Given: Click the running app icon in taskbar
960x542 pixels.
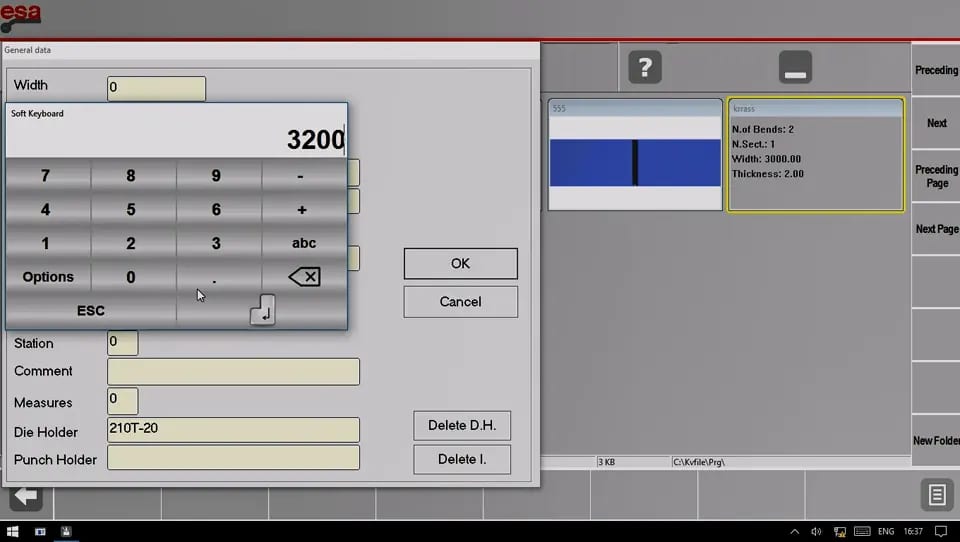Looking at the screenshot, I should click(66, 531).
